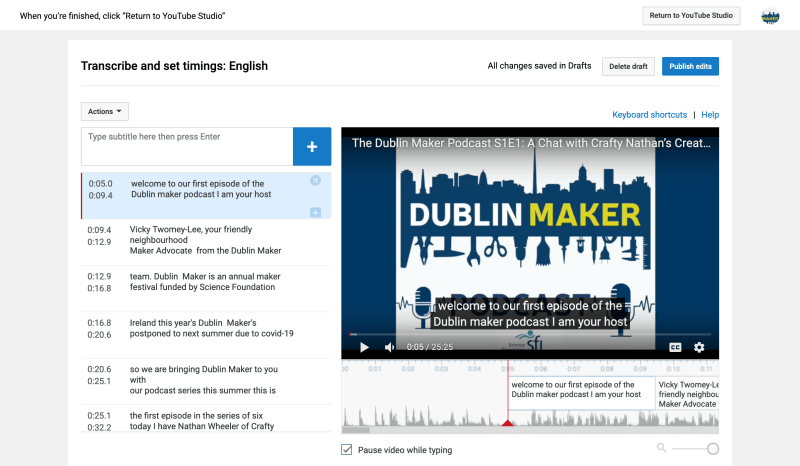Select the 'team. Dublin Maker is an annual' subtitle
Screen dimensions: 800x466
tap(206, 288)
